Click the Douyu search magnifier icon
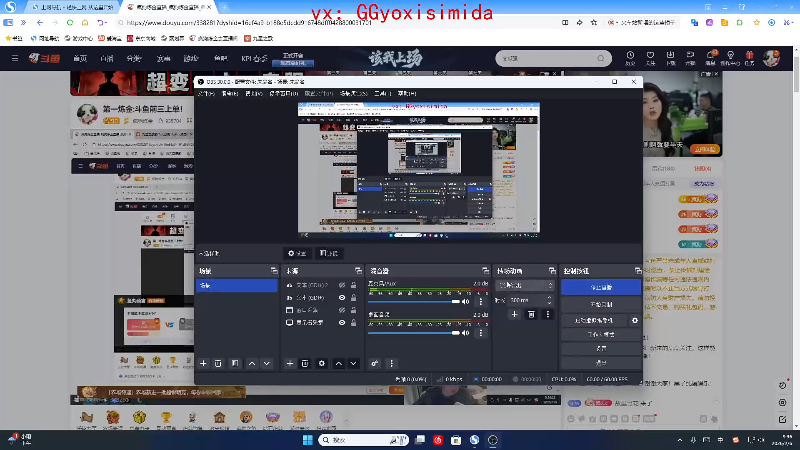This screenshot has height=450, width=800. [x=601, y=58]
